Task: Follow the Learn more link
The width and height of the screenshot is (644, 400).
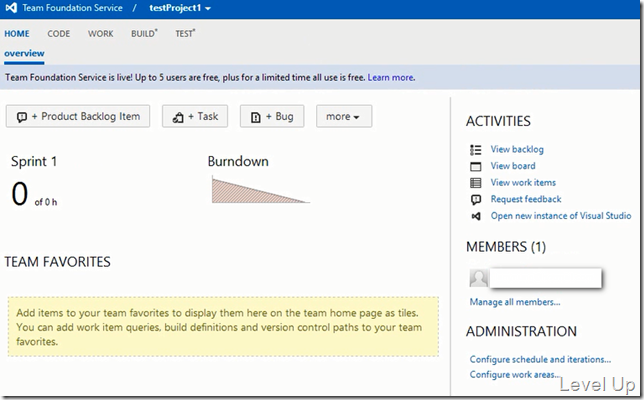Action: coord(391,77)
